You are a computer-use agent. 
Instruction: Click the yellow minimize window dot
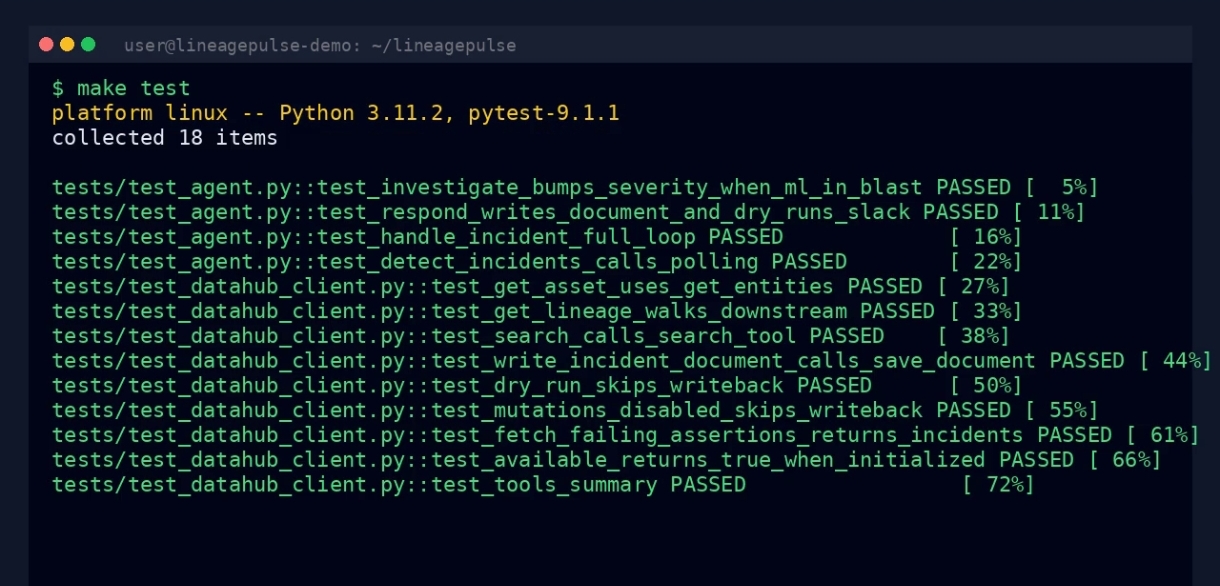pyautogui.click(x=67, y=44)
